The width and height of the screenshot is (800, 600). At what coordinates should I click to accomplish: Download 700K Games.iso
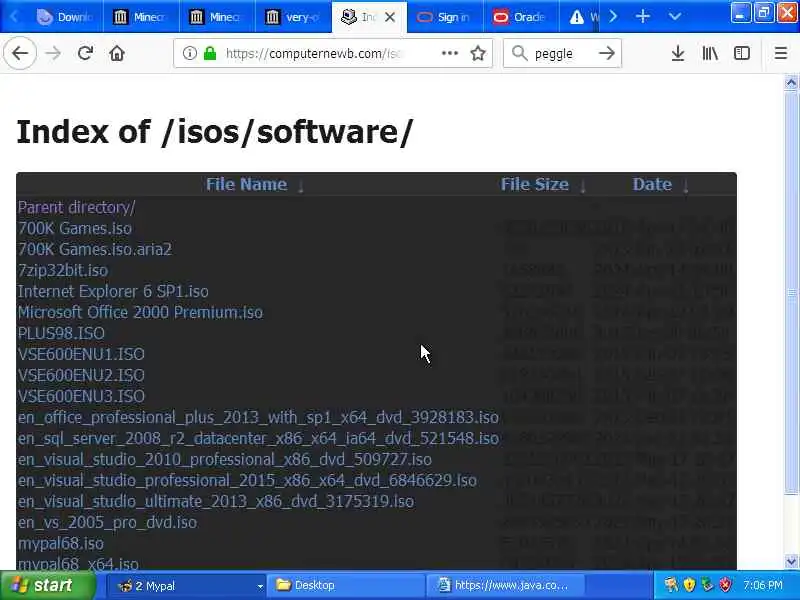74,228
